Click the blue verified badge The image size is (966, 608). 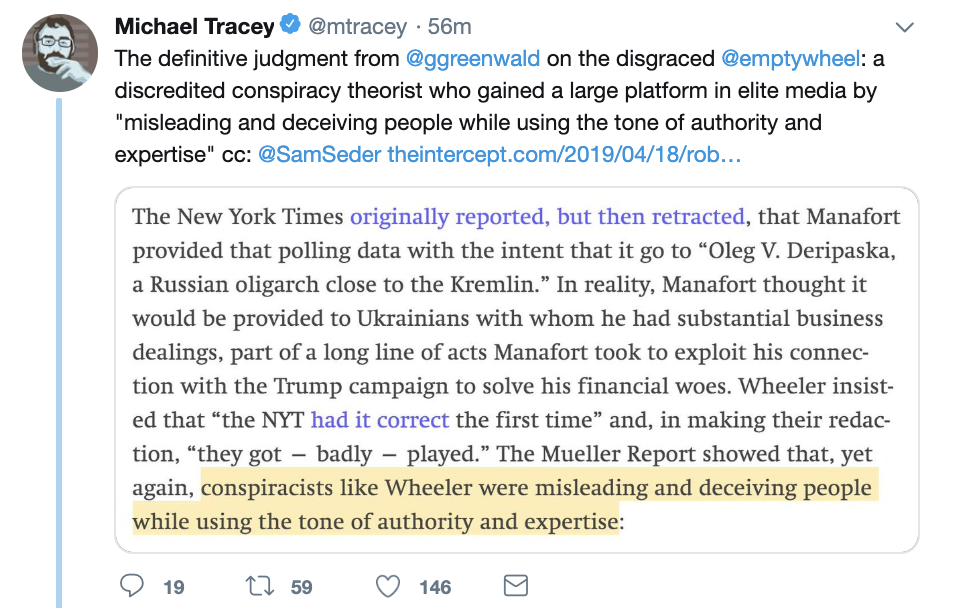[x=290, y=25]
